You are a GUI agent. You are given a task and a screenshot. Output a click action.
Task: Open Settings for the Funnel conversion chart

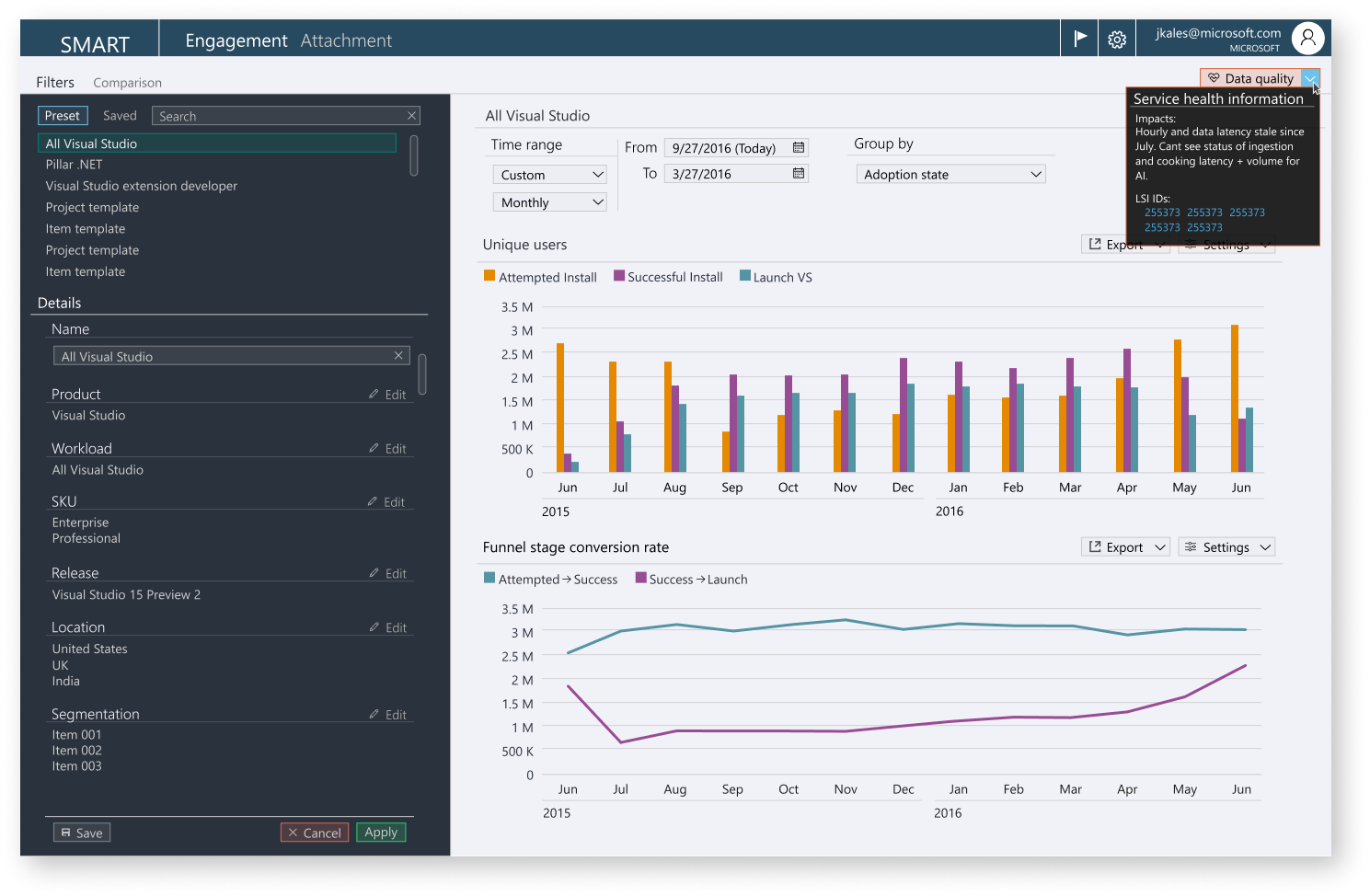pos(1226,547)
